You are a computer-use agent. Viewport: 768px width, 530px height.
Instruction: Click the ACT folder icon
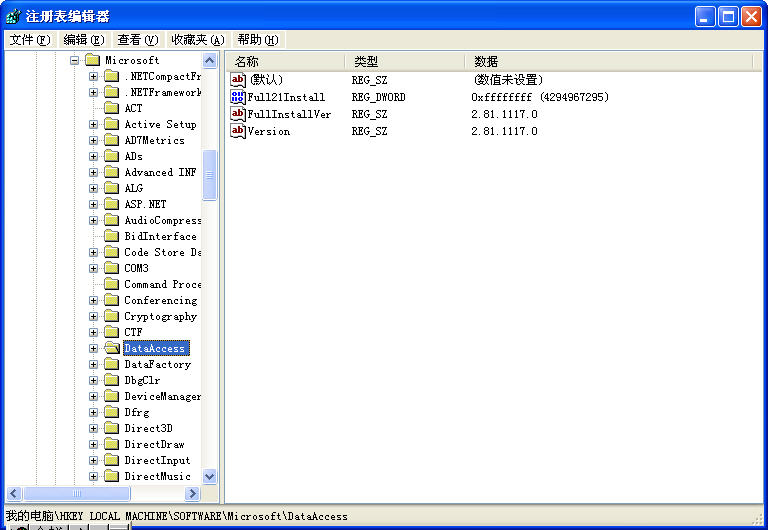[x=112, y=108]
